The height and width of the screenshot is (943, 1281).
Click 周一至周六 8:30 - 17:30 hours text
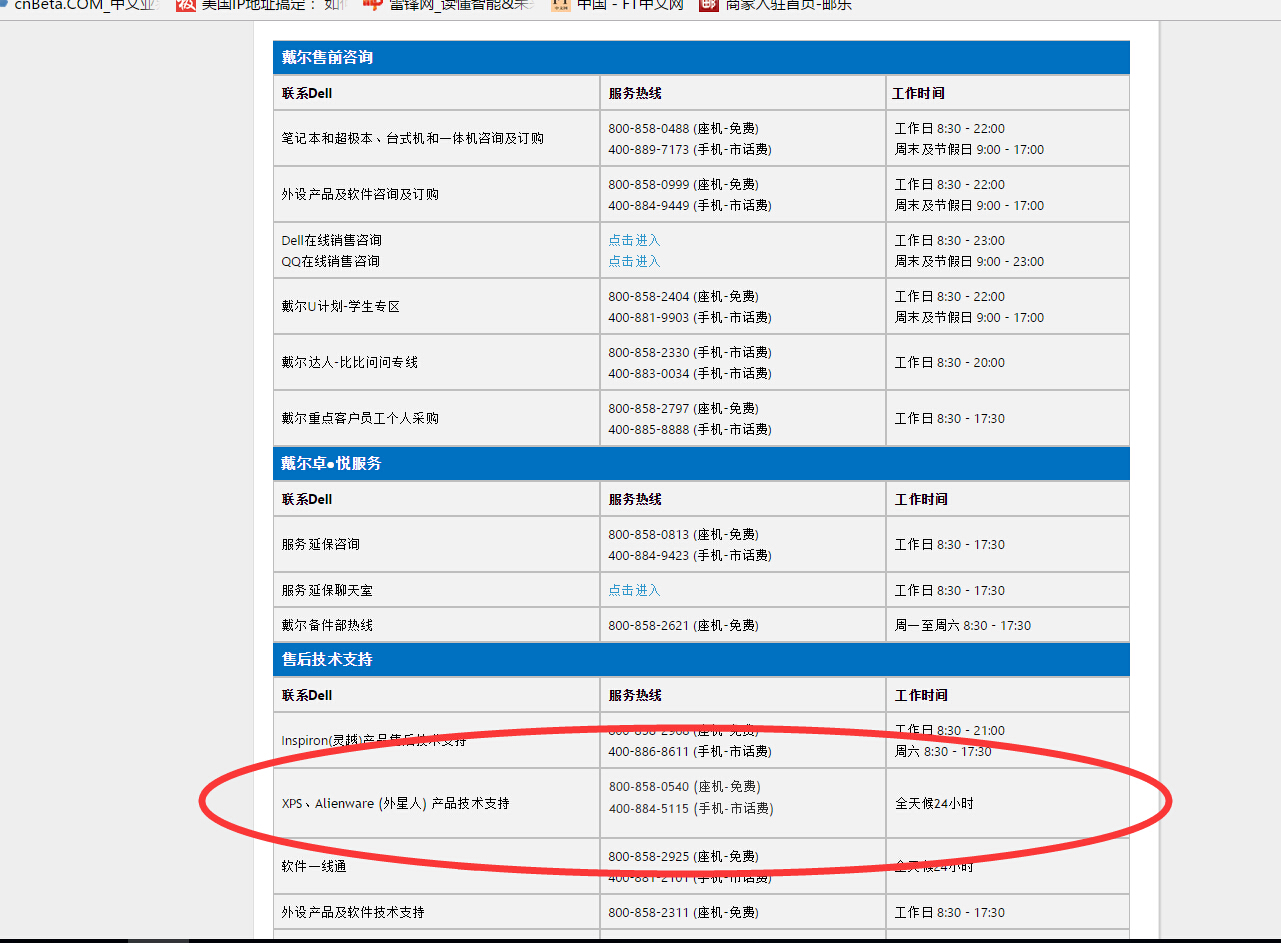[x=963, y=625]
